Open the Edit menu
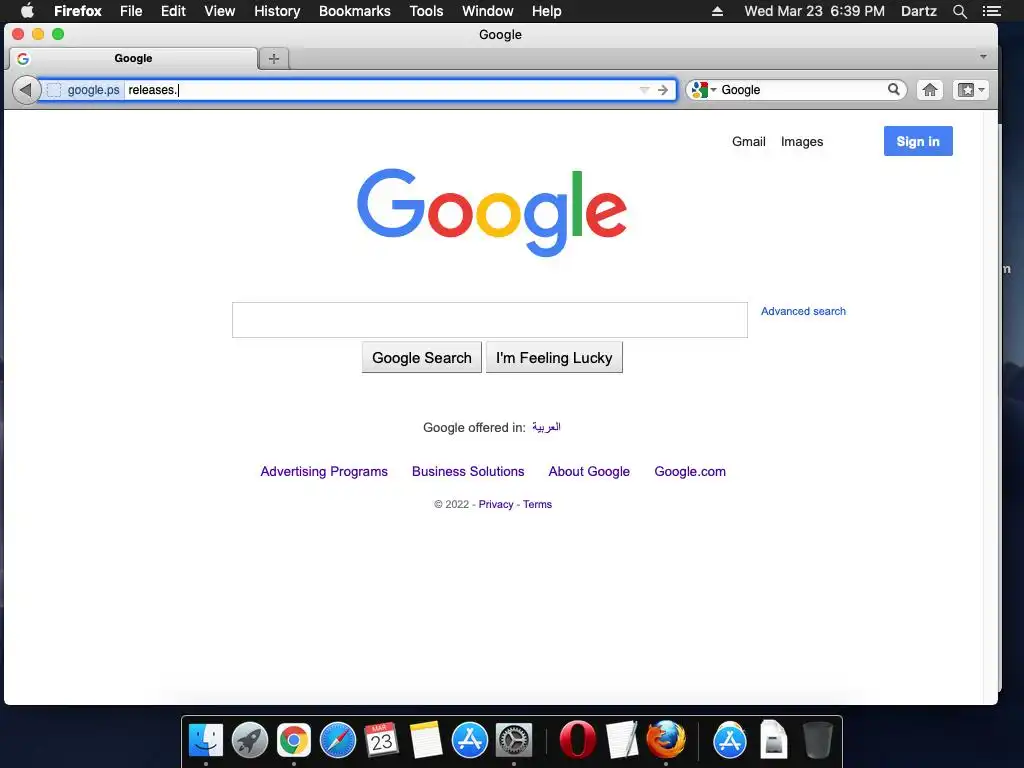This screenshot has height=768, width=1024. click(x=174, y=11)
